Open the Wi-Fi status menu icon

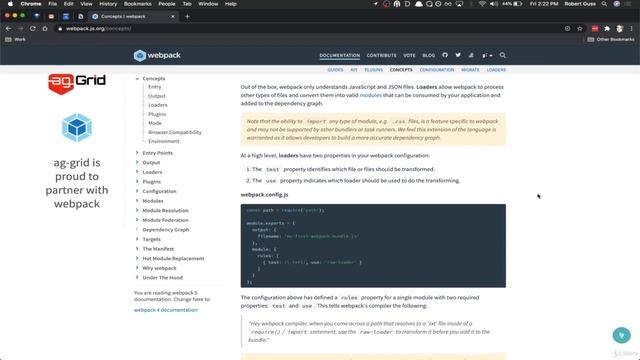482,4
